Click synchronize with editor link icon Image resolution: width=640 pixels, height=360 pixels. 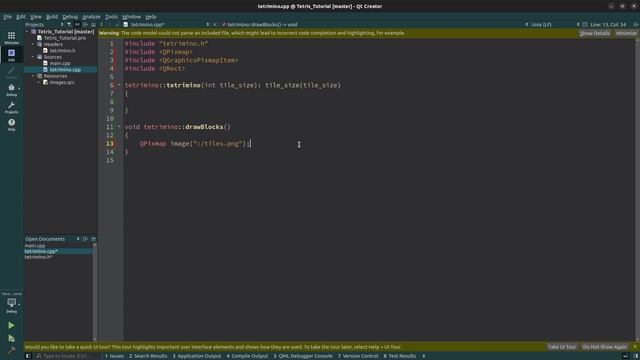coord(77,24)
